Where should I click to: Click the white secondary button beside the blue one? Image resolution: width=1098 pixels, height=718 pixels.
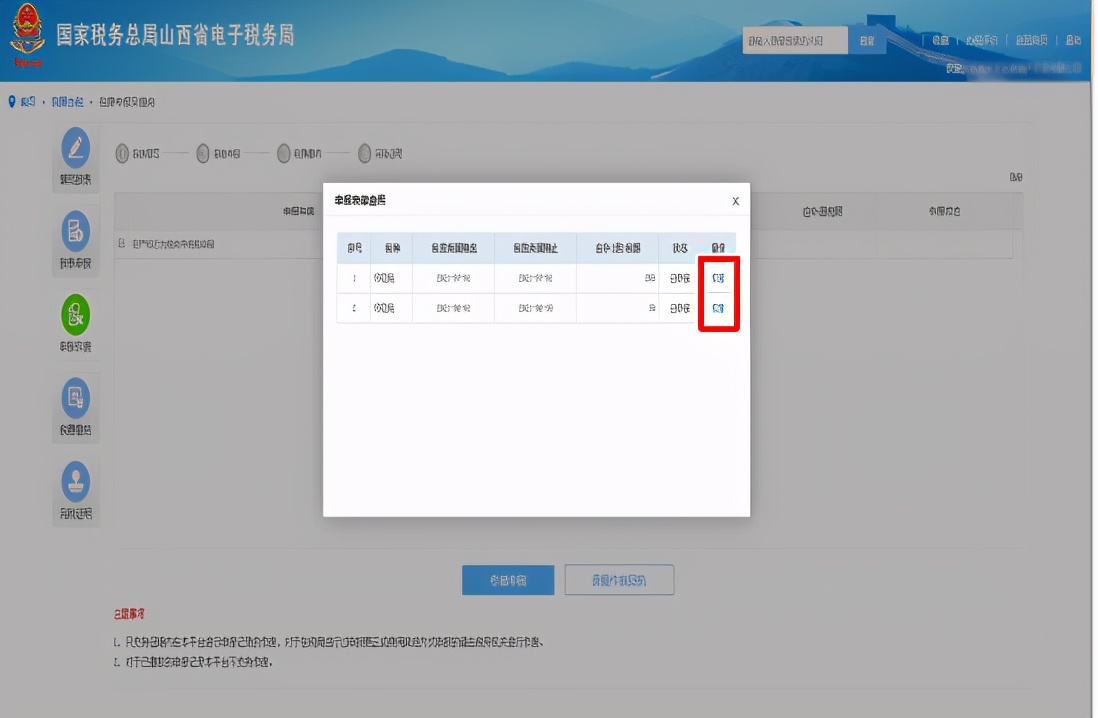620,579
